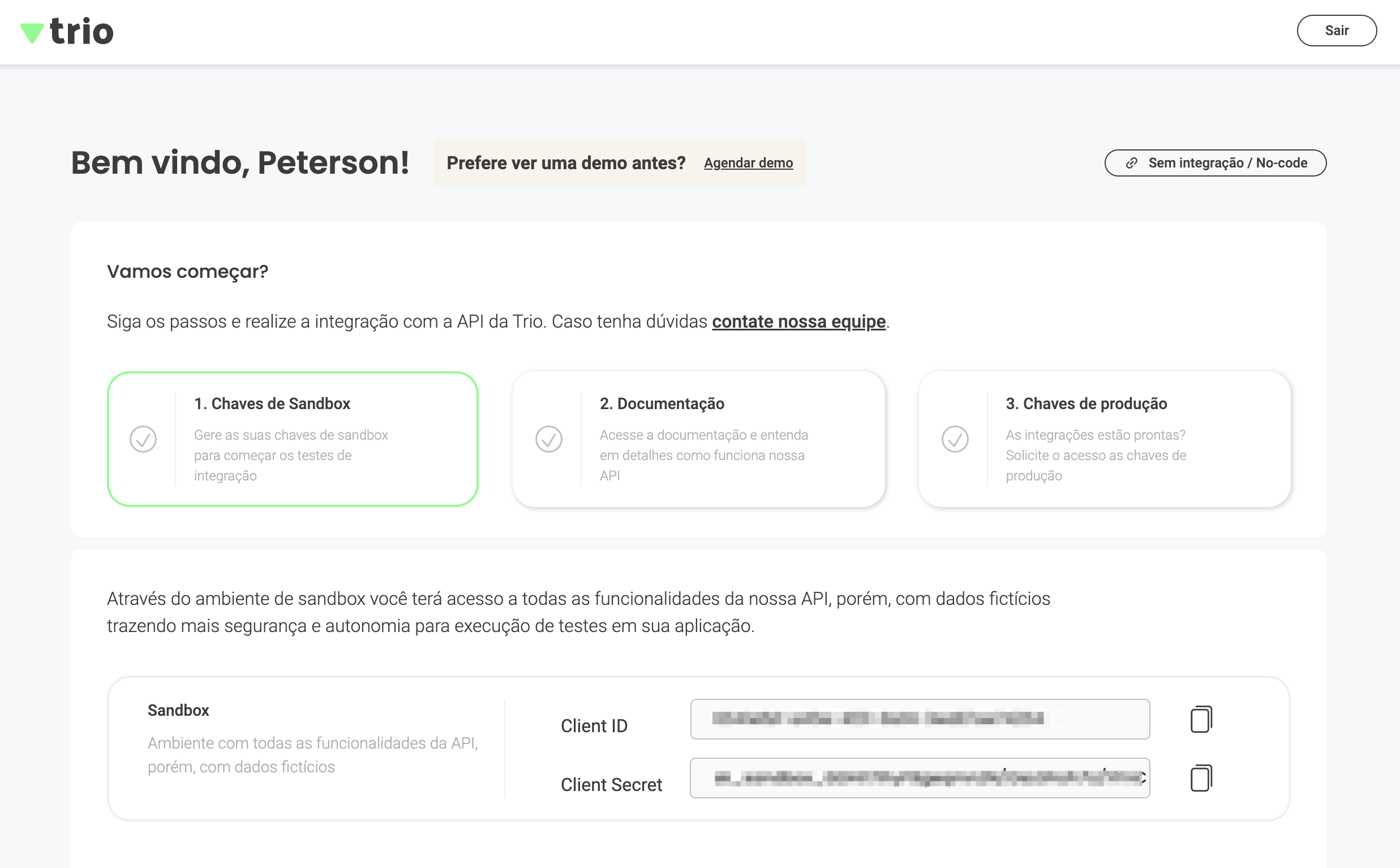This screenshot has width=1400, height=868.
Task: Open the contate nossa equipe link
Action: click(798, 321)
